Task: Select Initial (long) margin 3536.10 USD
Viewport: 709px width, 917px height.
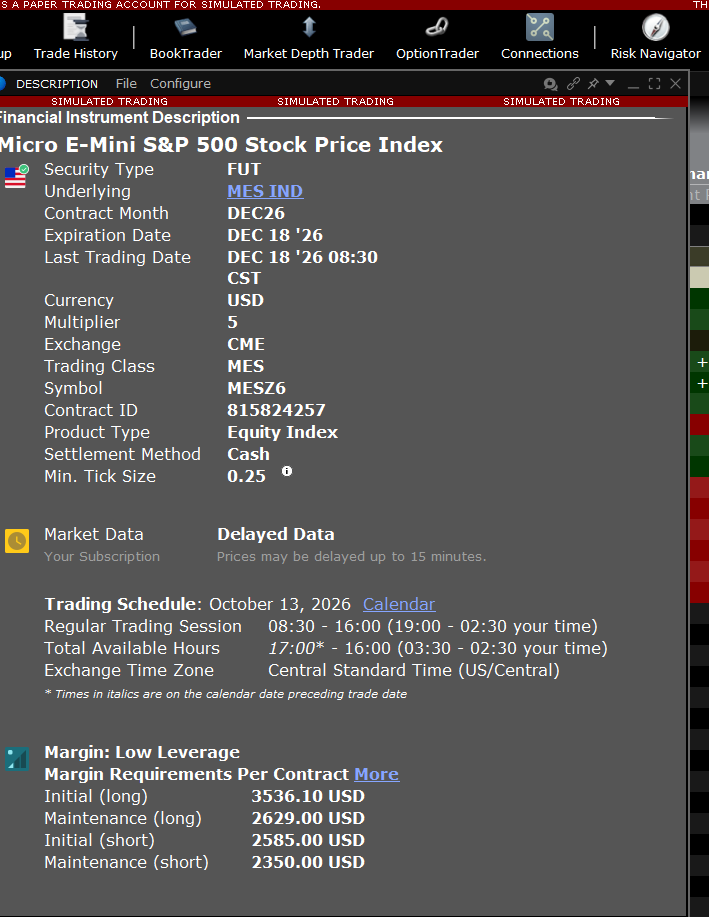Action: 308,797
